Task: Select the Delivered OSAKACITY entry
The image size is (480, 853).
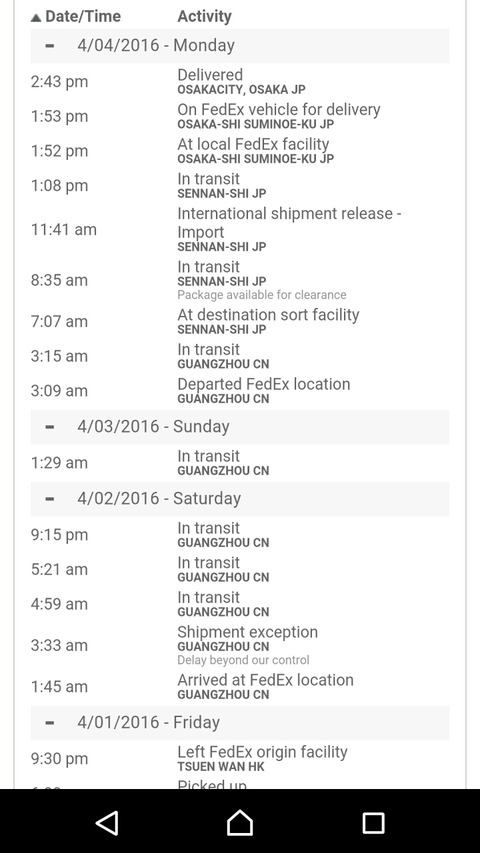Action: [x=239, y=82]
